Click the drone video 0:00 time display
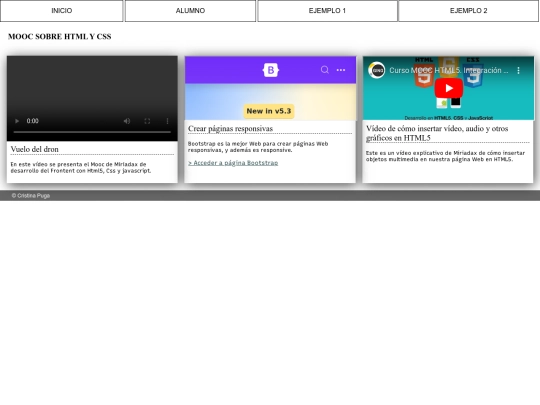540x405 pixels. 33,121
